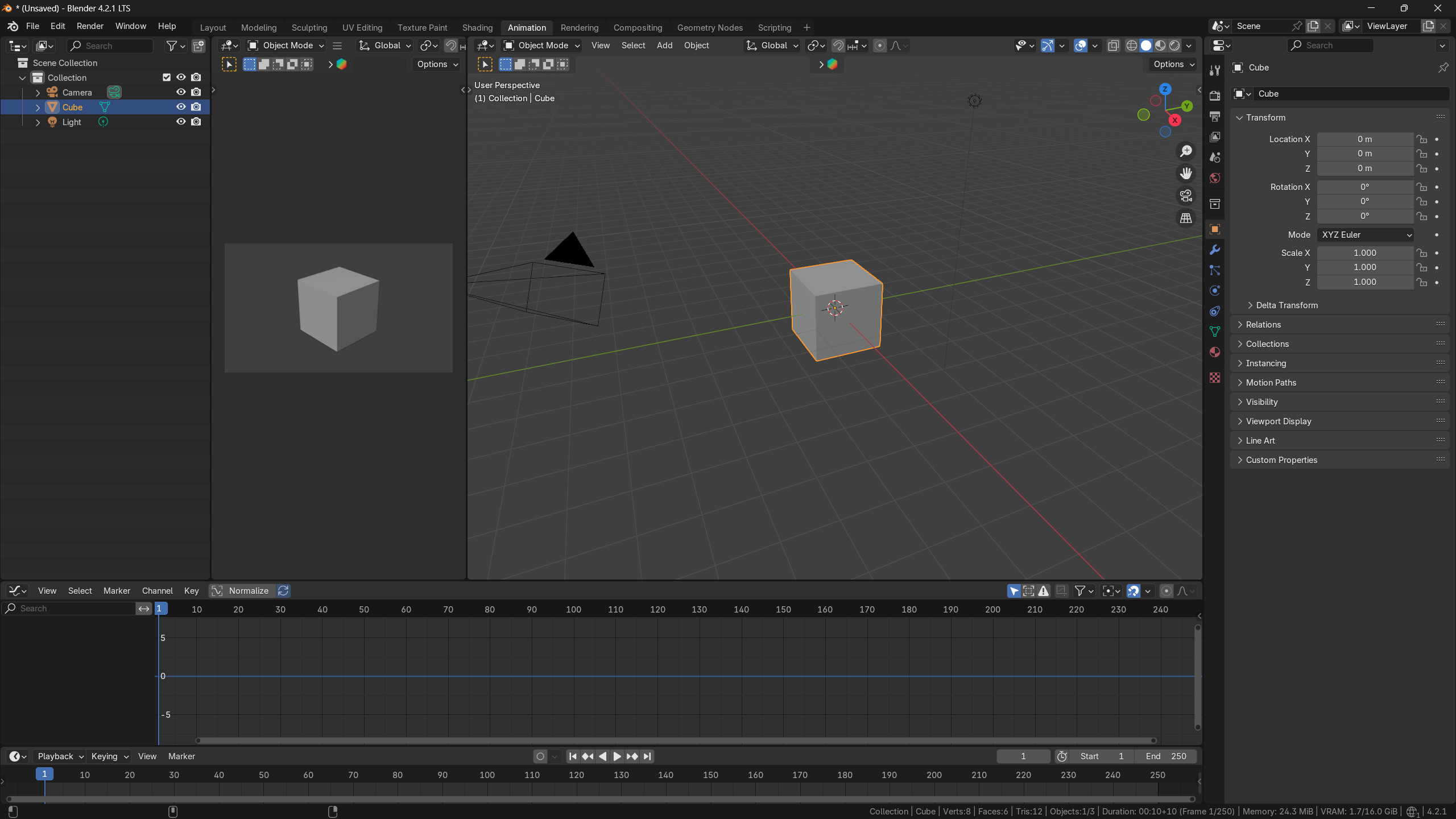
Task: Click the Blender logo app menu
Action: pyautogui.click(x=13, y=26)
